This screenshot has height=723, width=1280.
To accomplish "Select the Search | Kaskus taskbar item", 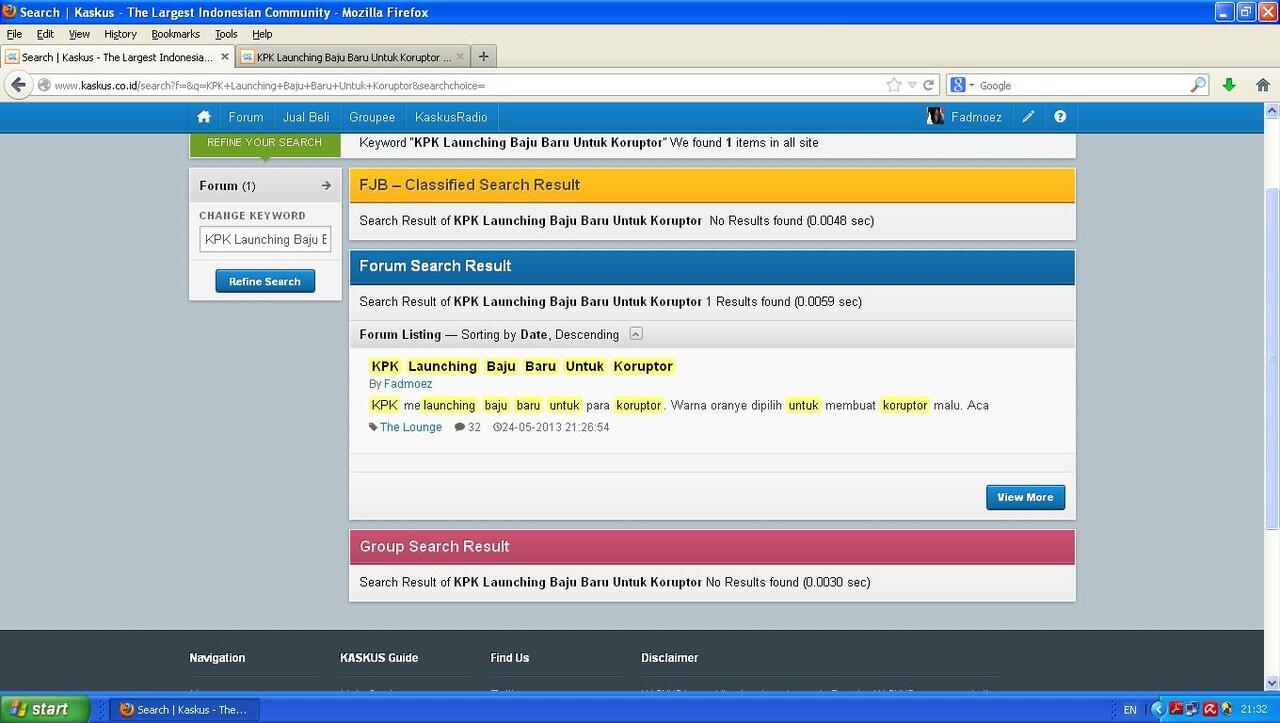I will click(183, 709).
